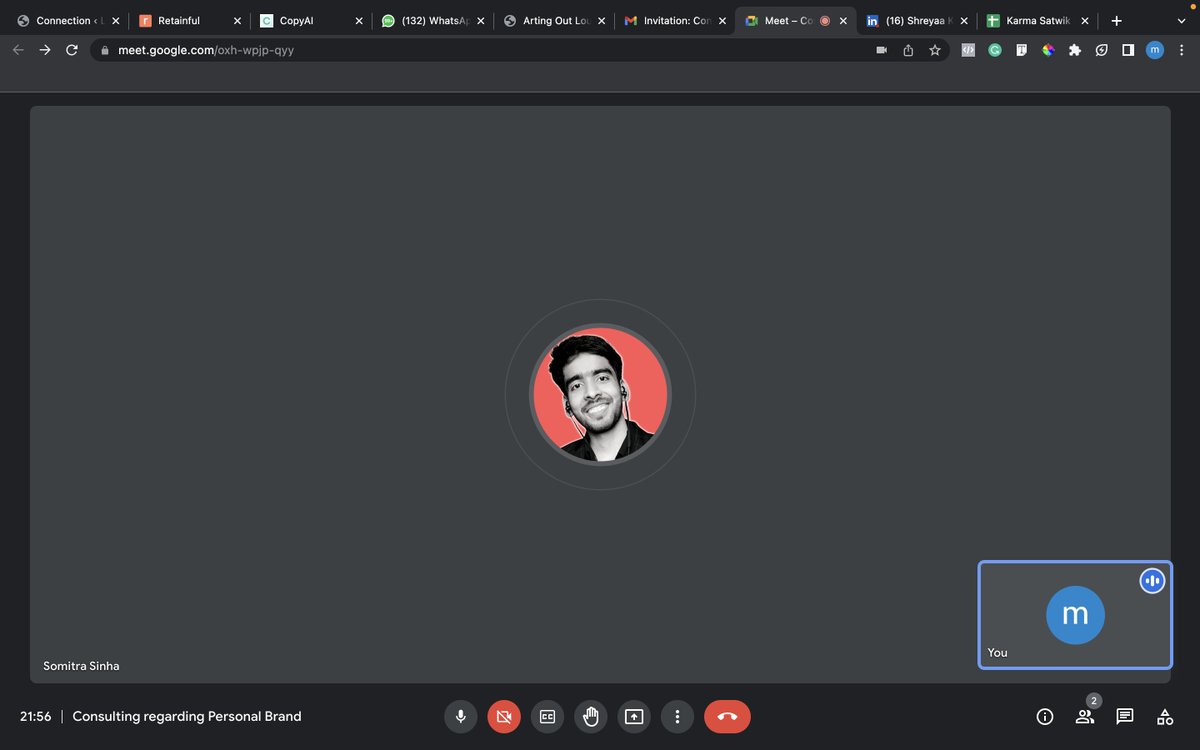
Task: Select your own video tile with 'm' avatar
Action: tap(1075, 615)
